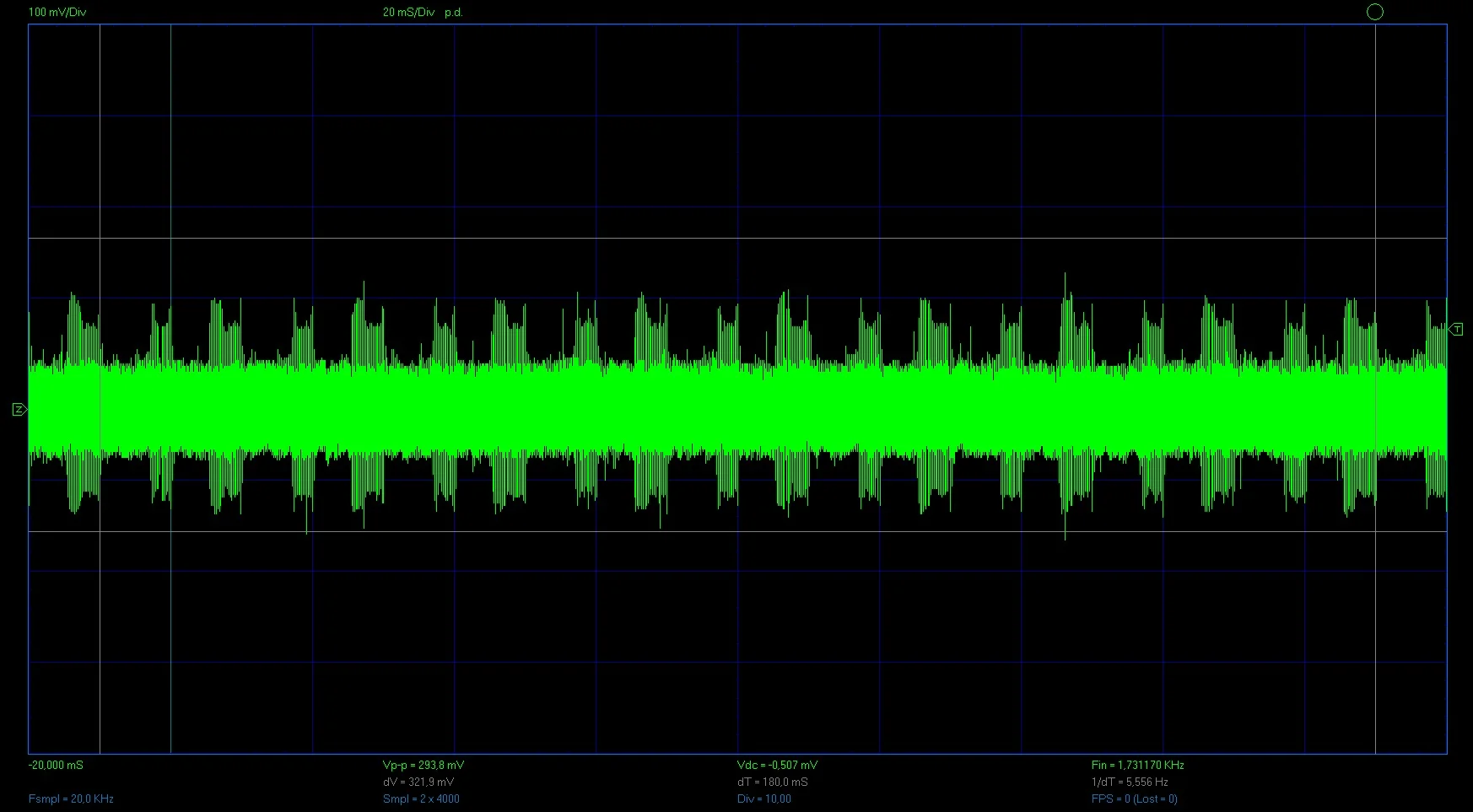1473x812 pixels.
Task: Click the dT = 180,0 mS cursor readout
Action: coord(773,782)
